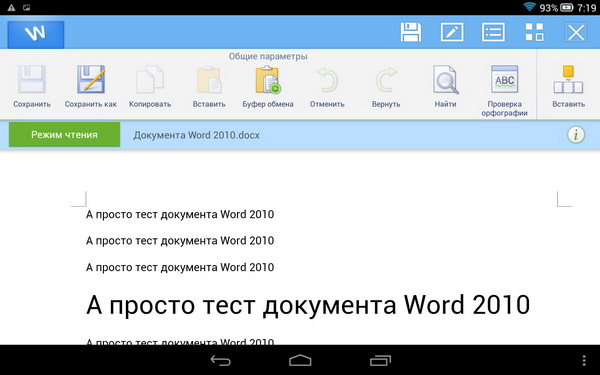The height and width of the screenshot is (375, 600).
Task: Select the Копировать ribbon button
Action: click(150, 86)
